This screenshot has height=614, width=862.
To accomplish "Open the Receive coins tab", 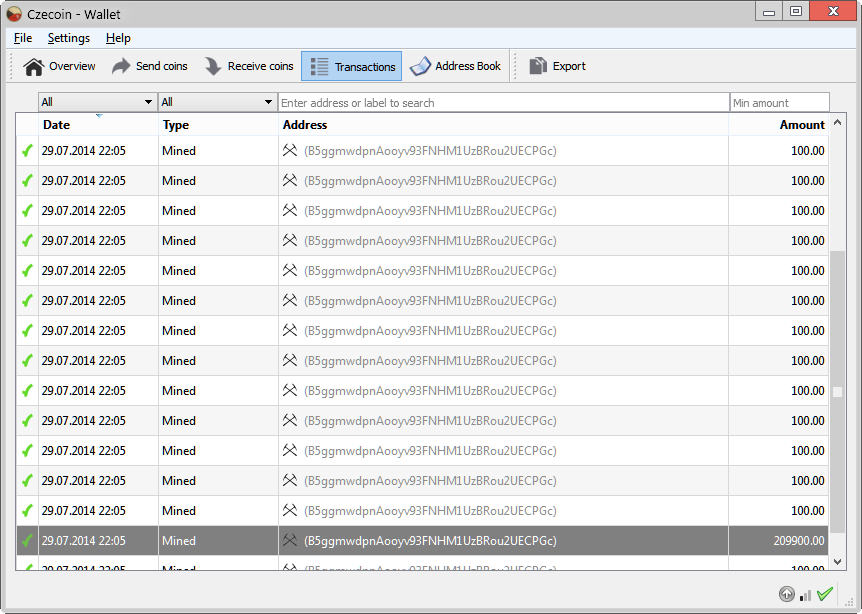I will [x=249, y=67].
